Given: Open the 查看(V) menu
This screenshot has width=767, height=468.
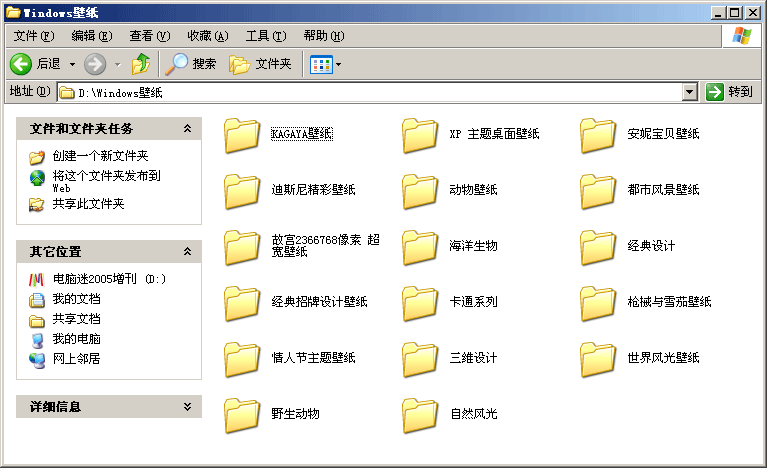Looking at the screenshot, I should pyautogui.click(x=150, y=36).
